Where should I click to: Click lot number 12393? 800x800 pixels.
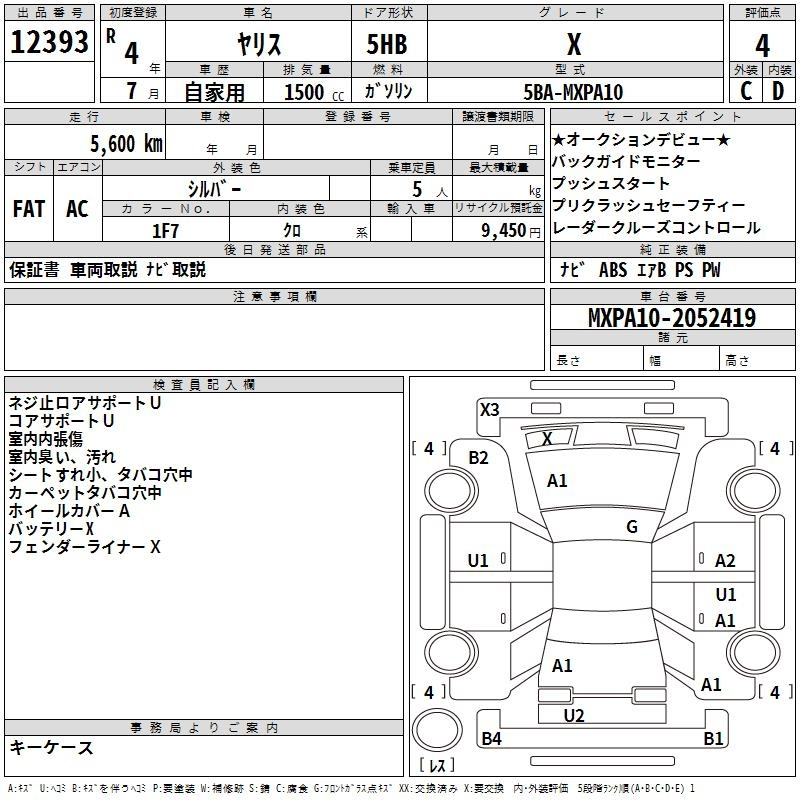click(50, 43)
